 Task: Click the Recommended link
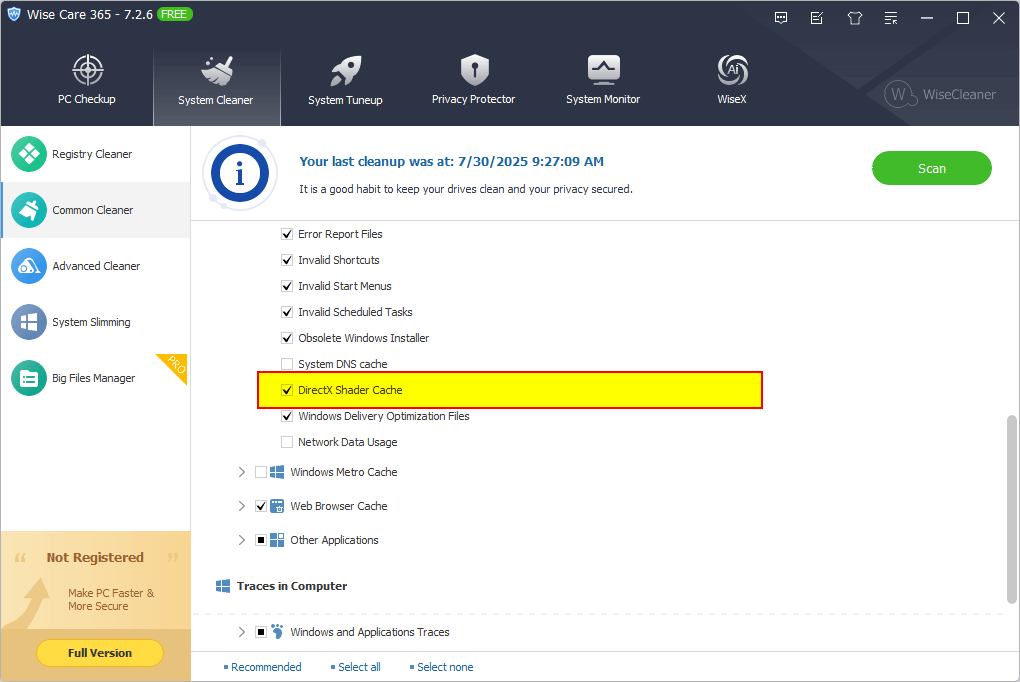coord(266,667)
